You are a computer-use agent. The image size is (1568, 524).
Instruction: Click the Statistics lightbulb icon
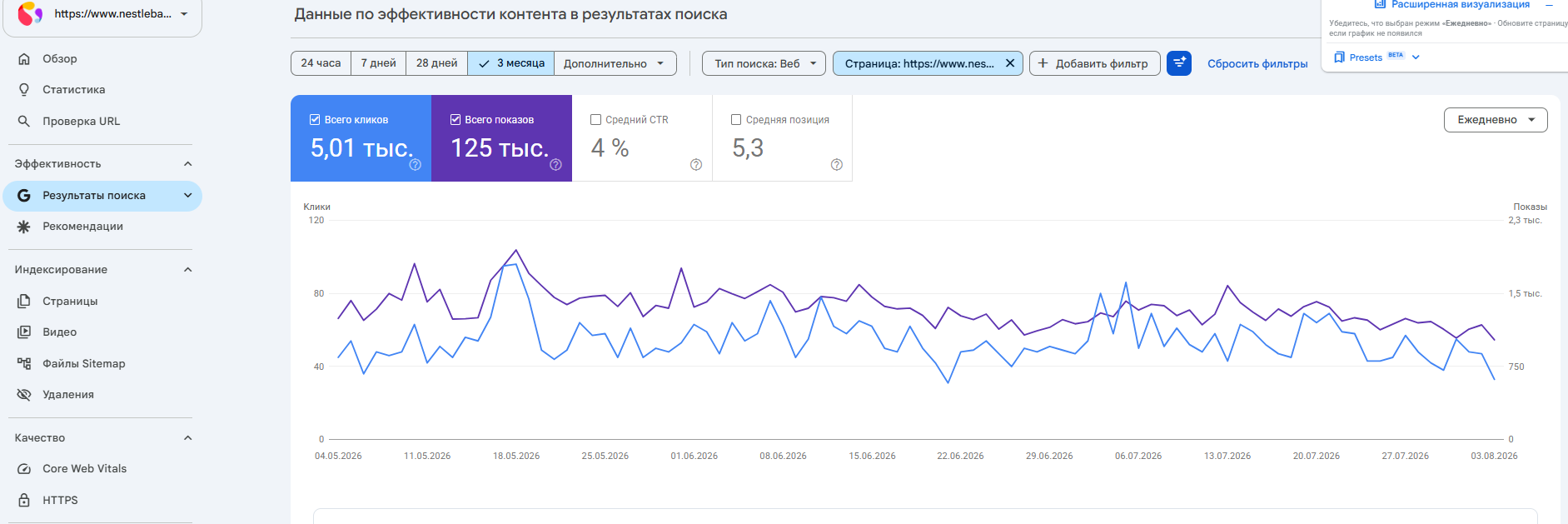pyautogui.click(x=24, y=90)
